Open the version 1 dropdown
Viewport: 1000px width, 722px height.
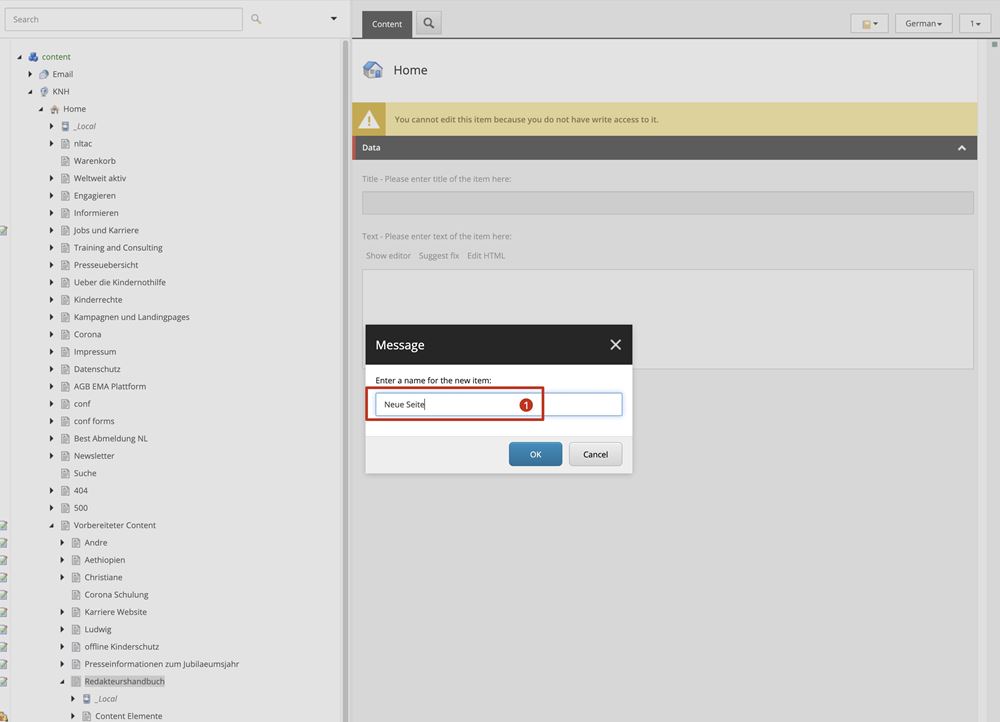(x=975, y=23)
